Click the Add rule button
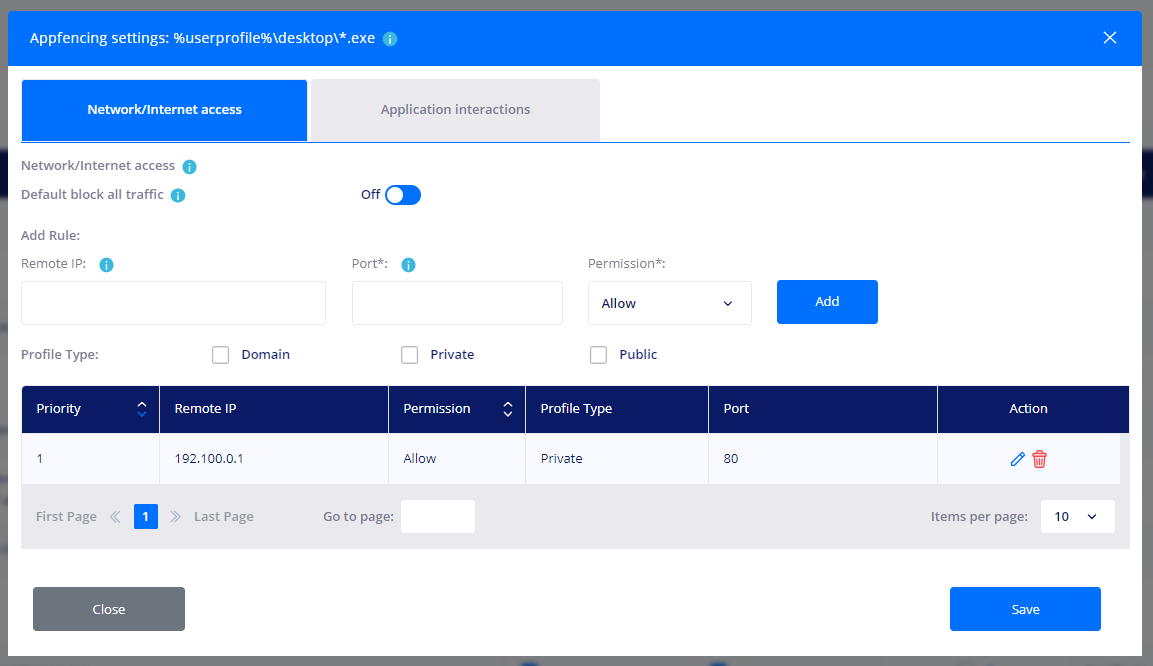The height and width of the screenshot is (666, 1153). pos(827,302)
